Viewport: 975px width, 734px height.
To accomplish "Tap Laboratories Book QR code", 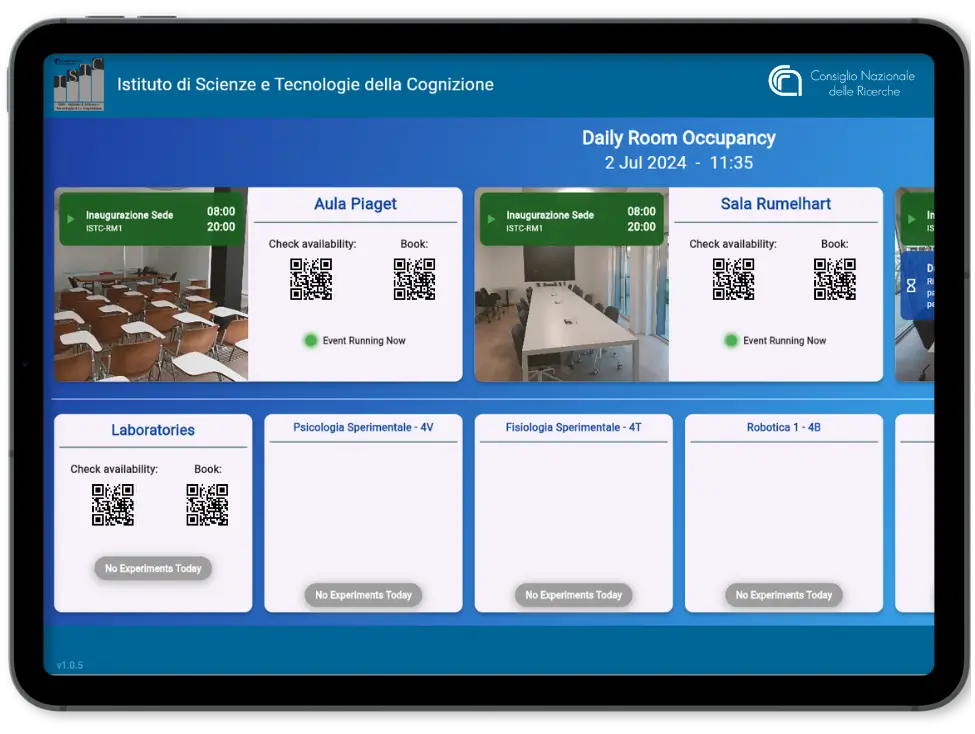I will (x=207, y=505).
